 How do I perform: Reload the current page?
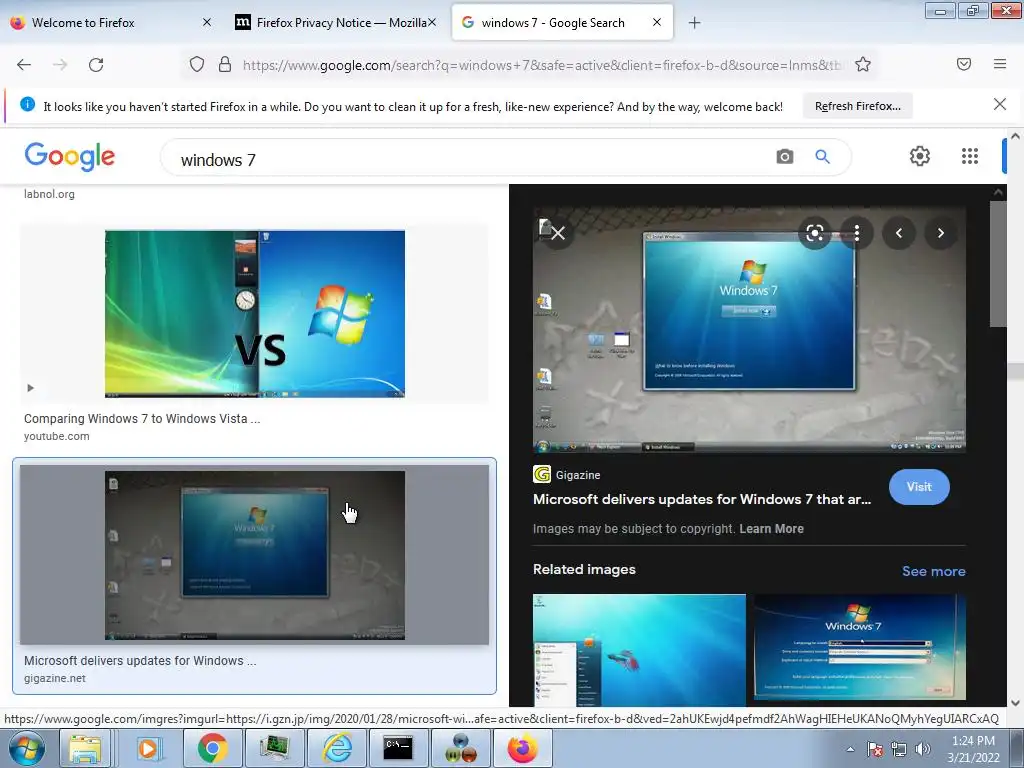tap(96, 65)
